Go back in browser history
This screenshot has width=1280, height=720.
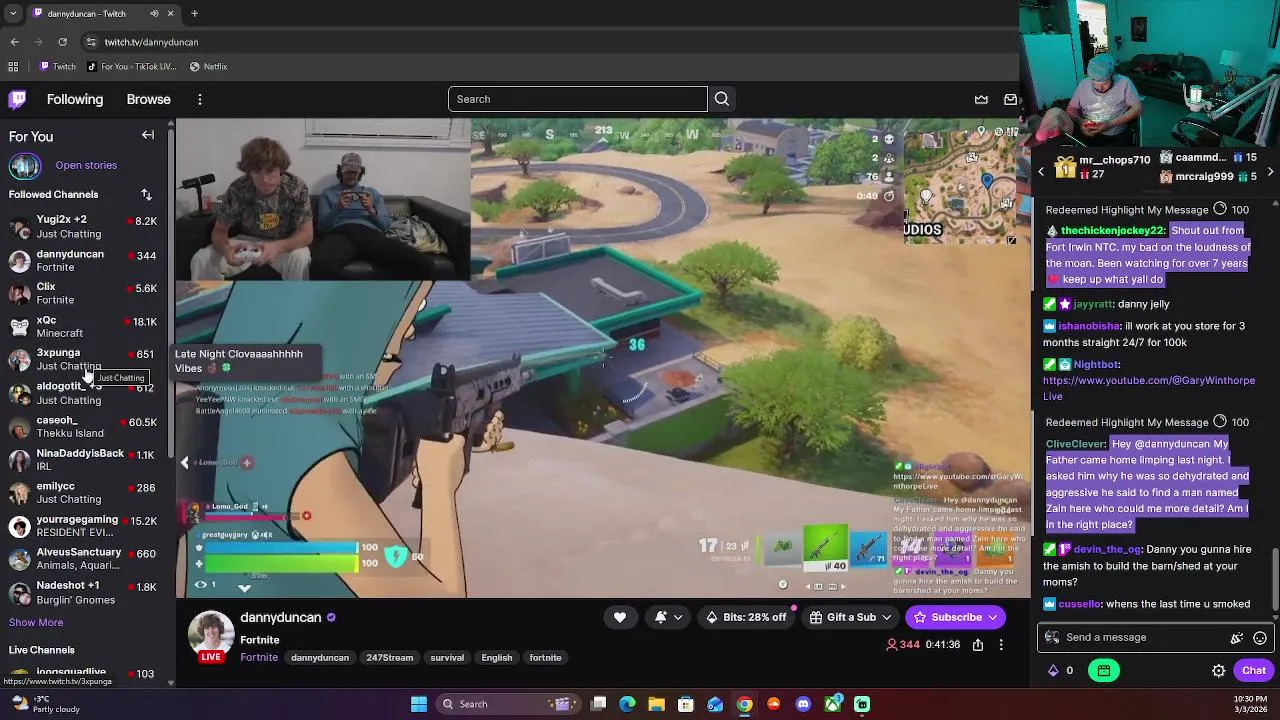click(x=14, y=42)
